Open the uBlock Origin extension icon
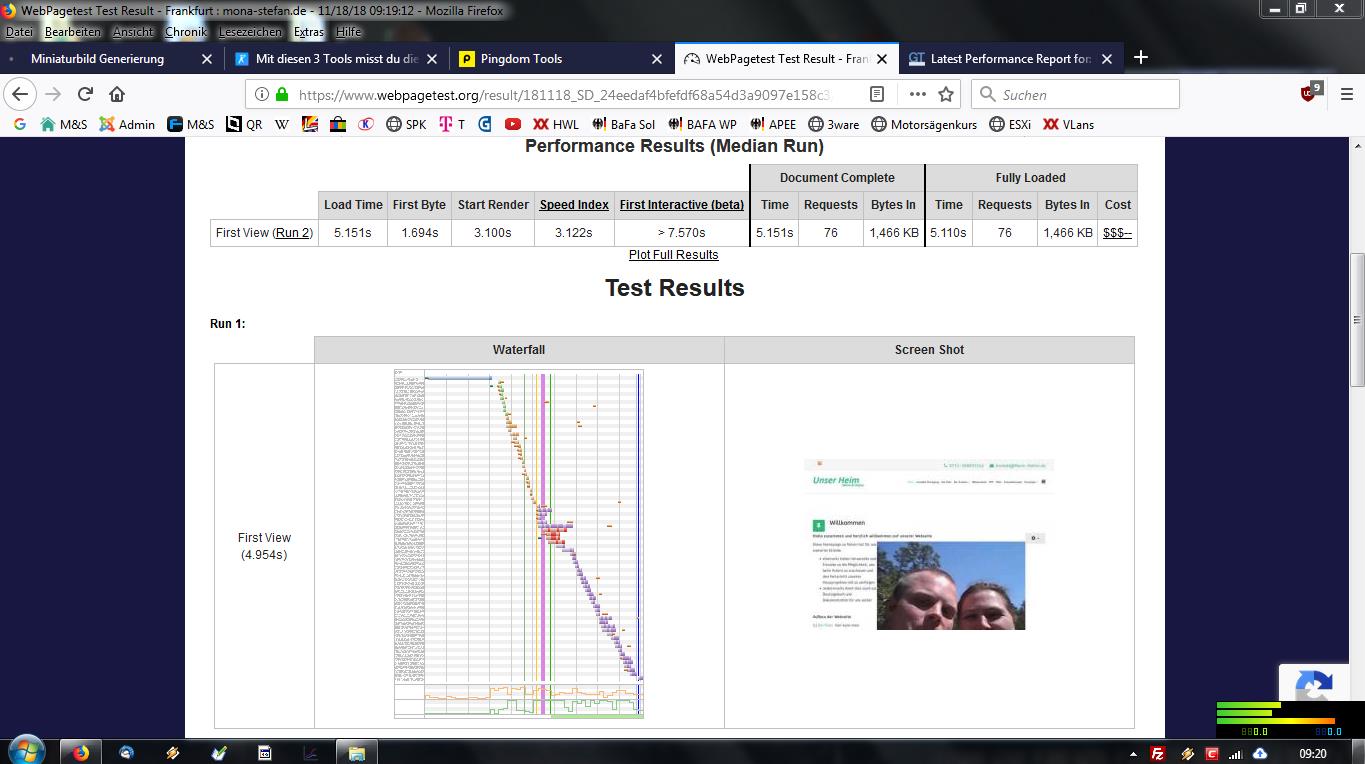 1309,93
